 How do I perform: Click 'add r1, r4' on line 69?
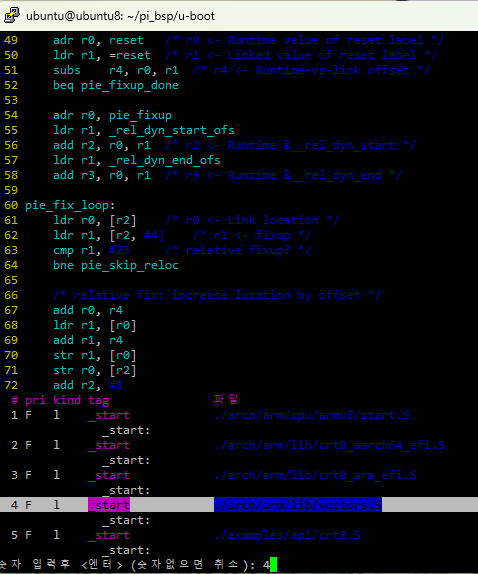click(88, 340)
